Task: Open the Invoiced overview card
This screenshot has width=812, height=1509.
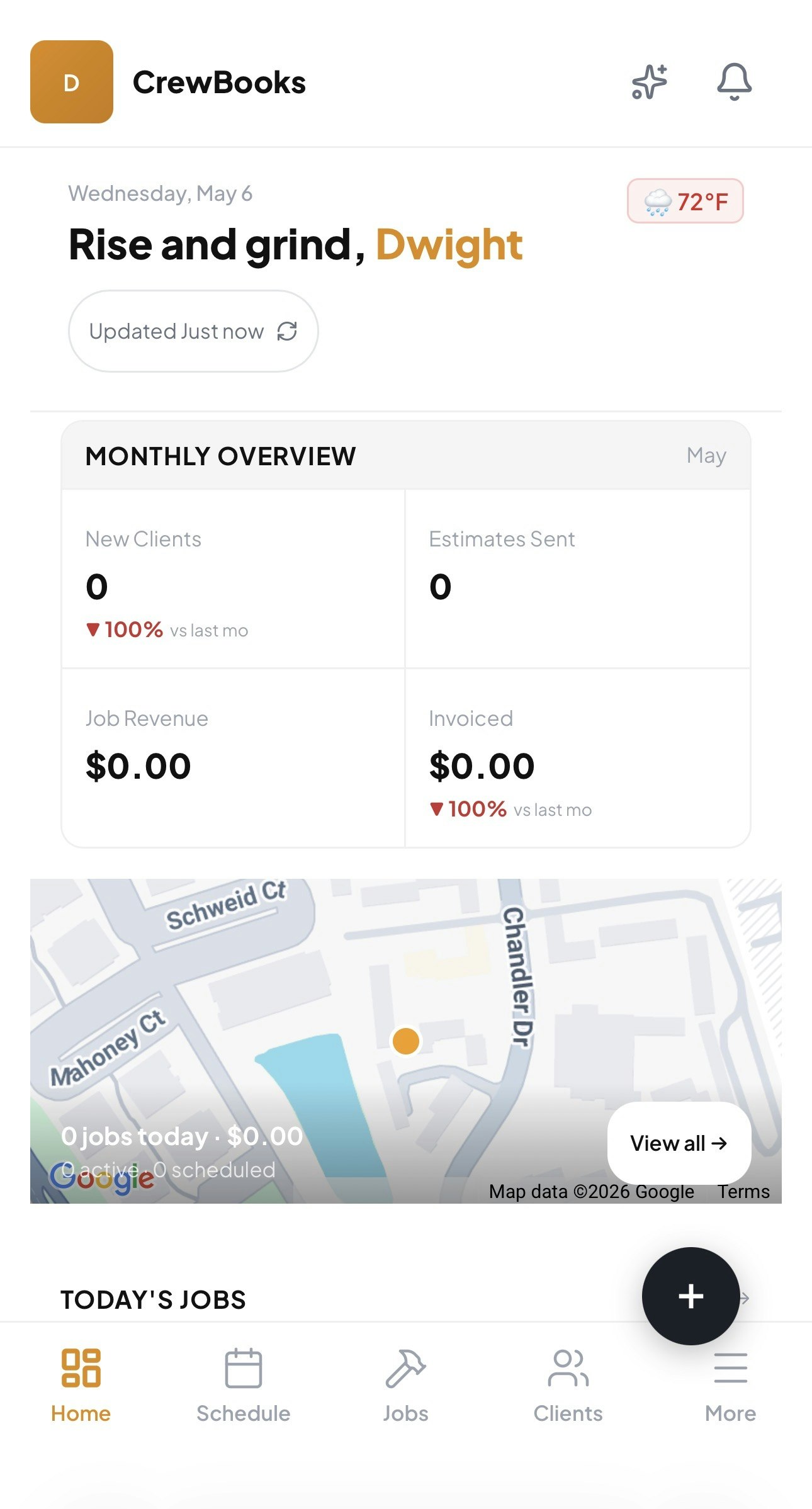Action: [577, 757]
